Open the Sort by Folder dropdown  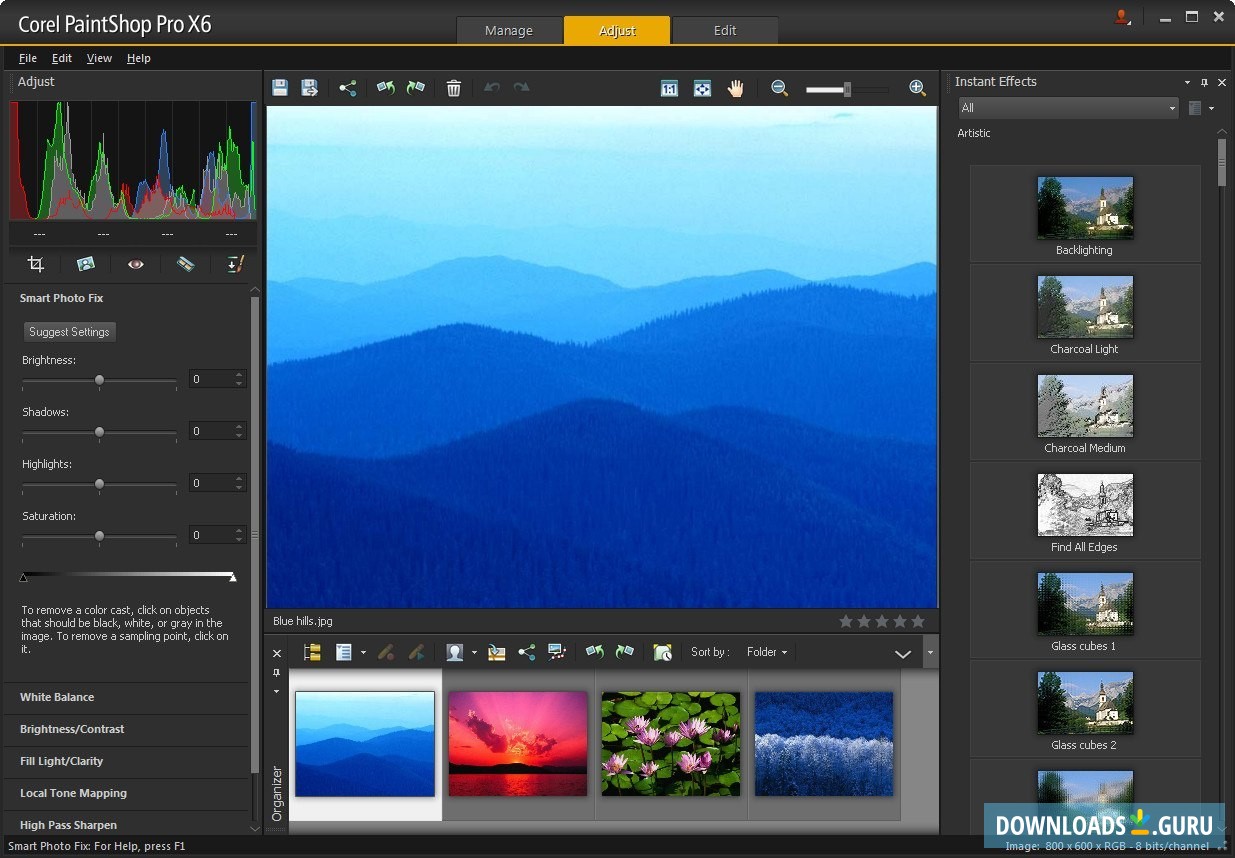[x=766, y=652]
